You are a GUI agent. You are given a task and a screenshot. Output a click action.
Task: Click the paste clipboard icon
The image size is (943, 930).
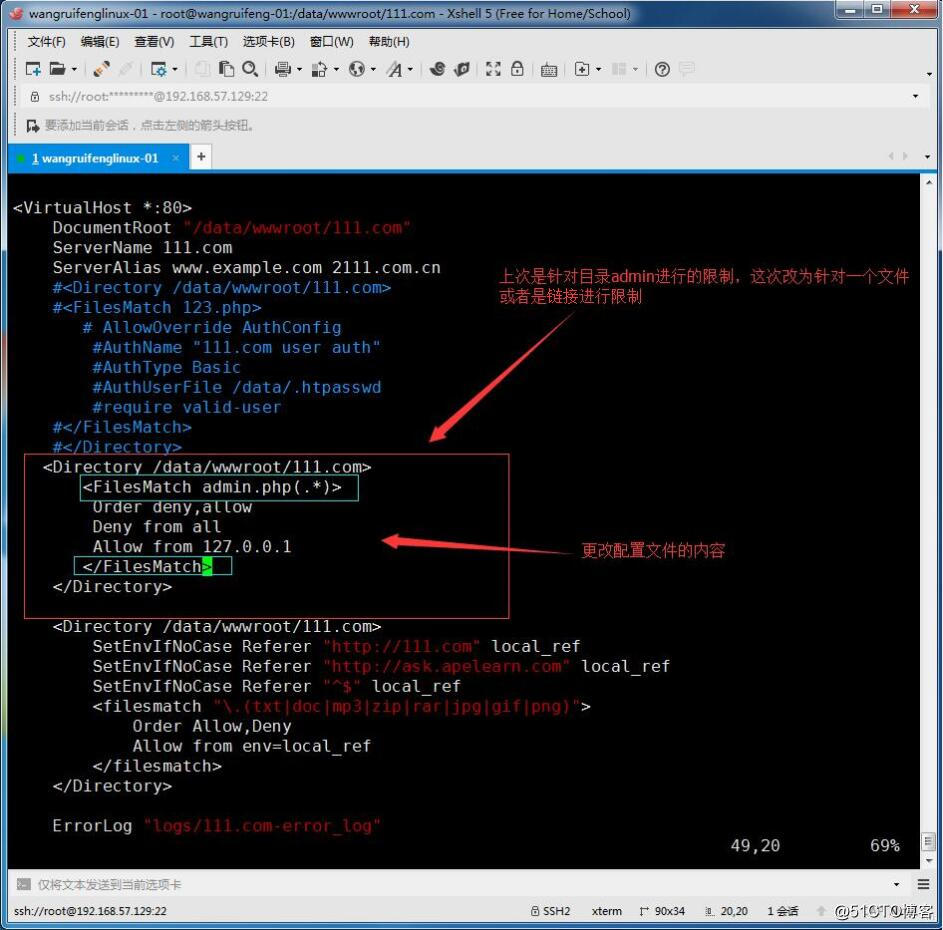pos(226,69)
